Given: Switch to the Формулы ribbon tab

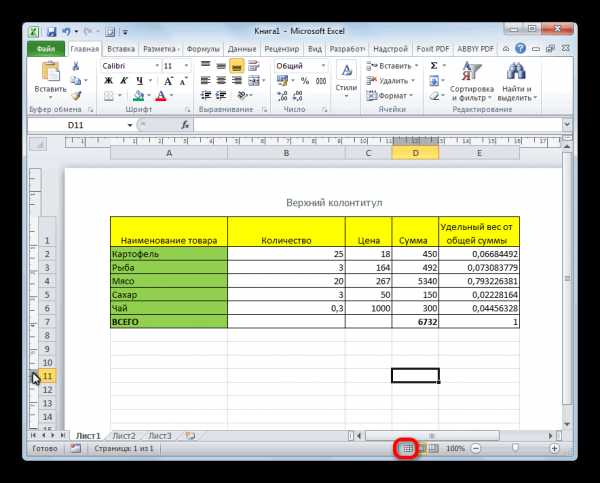Looking at the screenshot, I should pos(203,49).
